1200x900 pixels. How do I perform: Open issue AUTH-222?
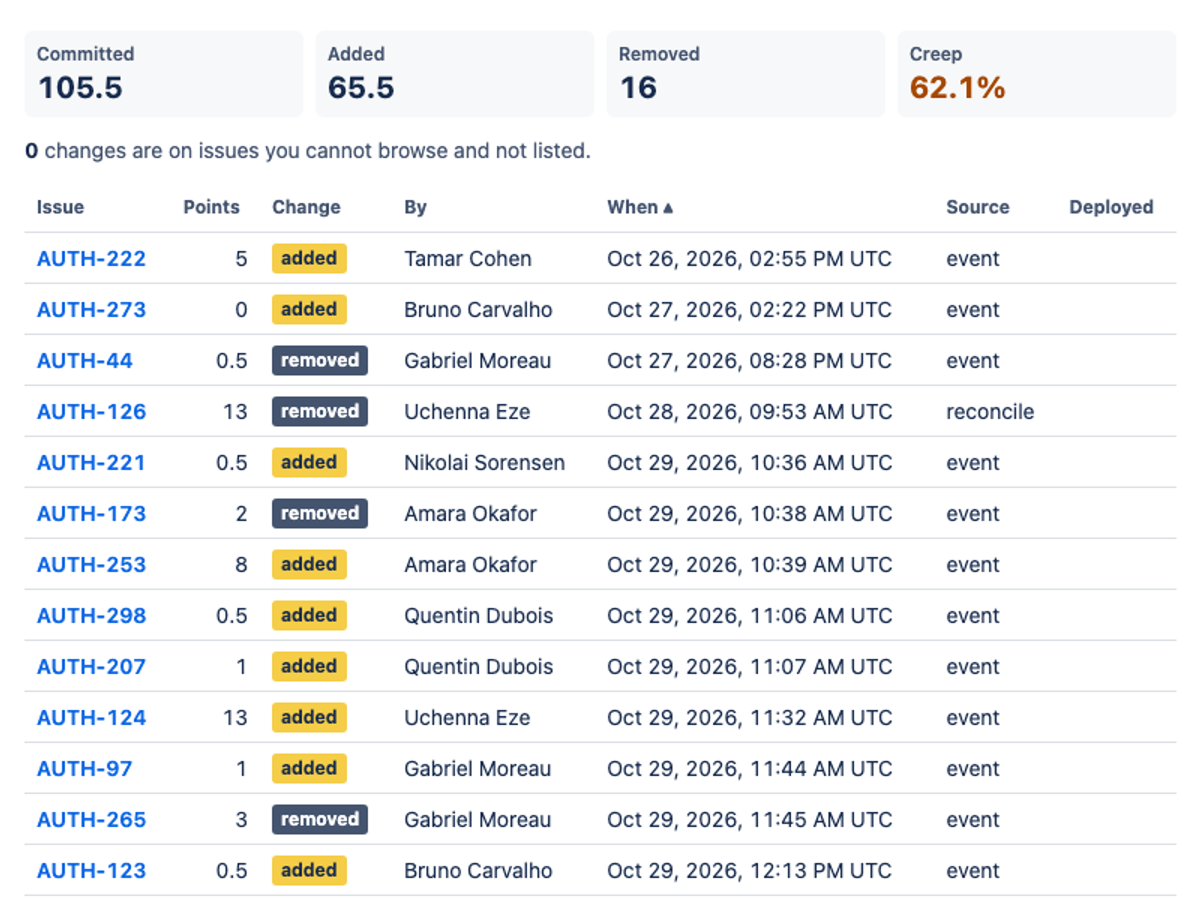click(91, 259)
